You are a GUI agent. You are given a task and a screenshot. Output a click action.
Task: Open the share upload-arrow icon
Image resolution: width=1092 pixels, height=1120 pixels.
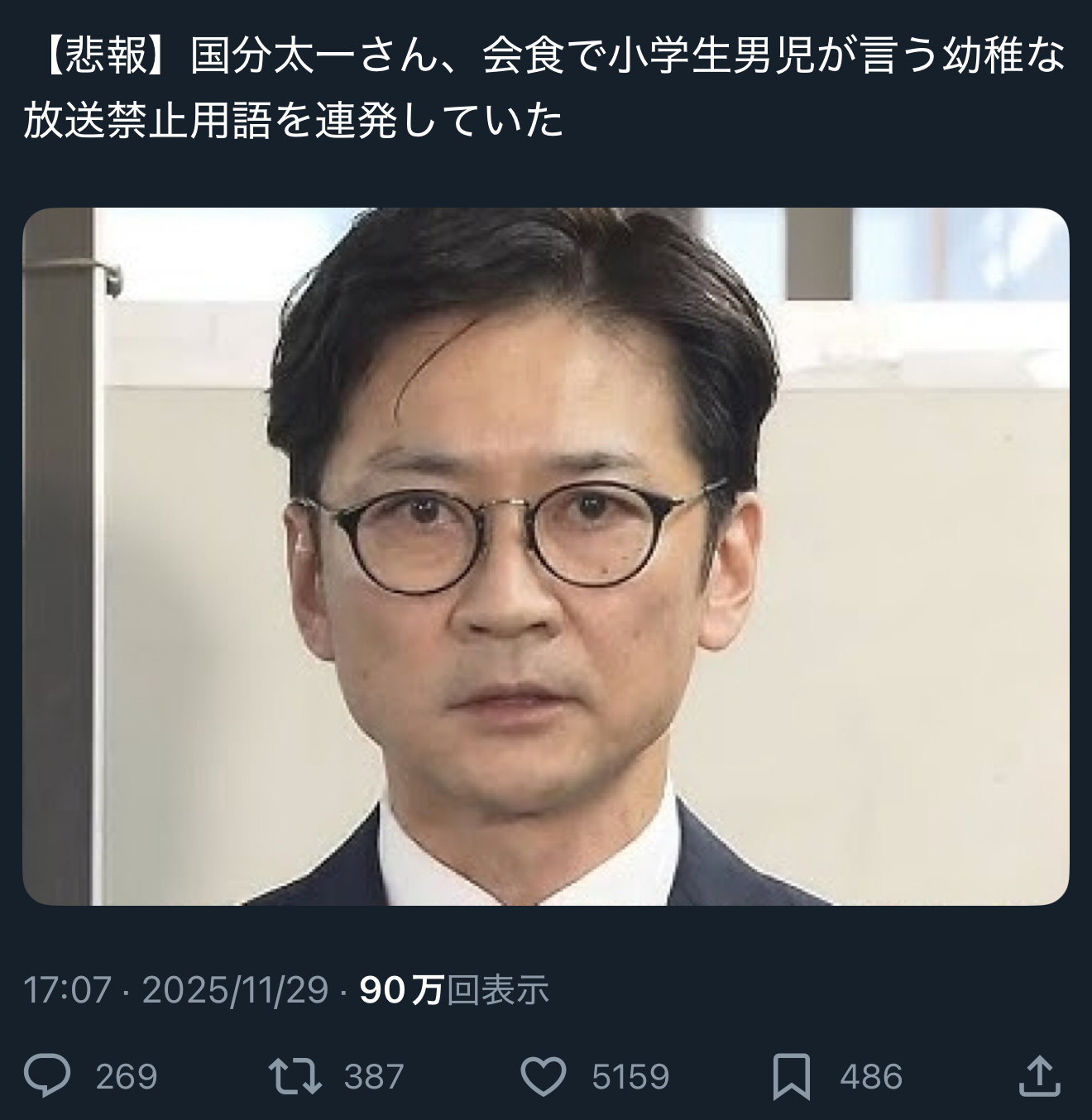click(1040, 1075)
